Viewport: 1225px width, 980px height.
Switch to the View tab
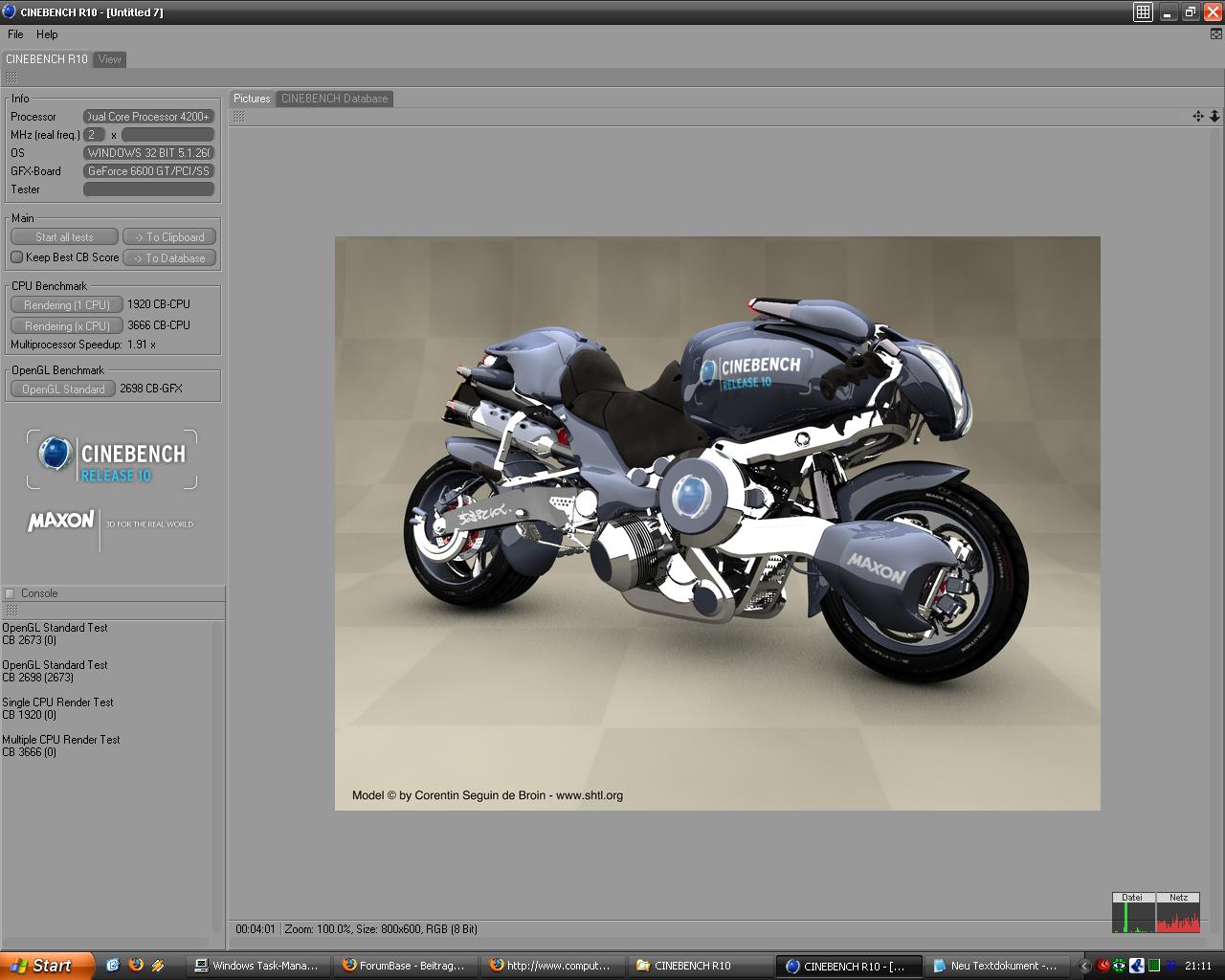(110, 59)
